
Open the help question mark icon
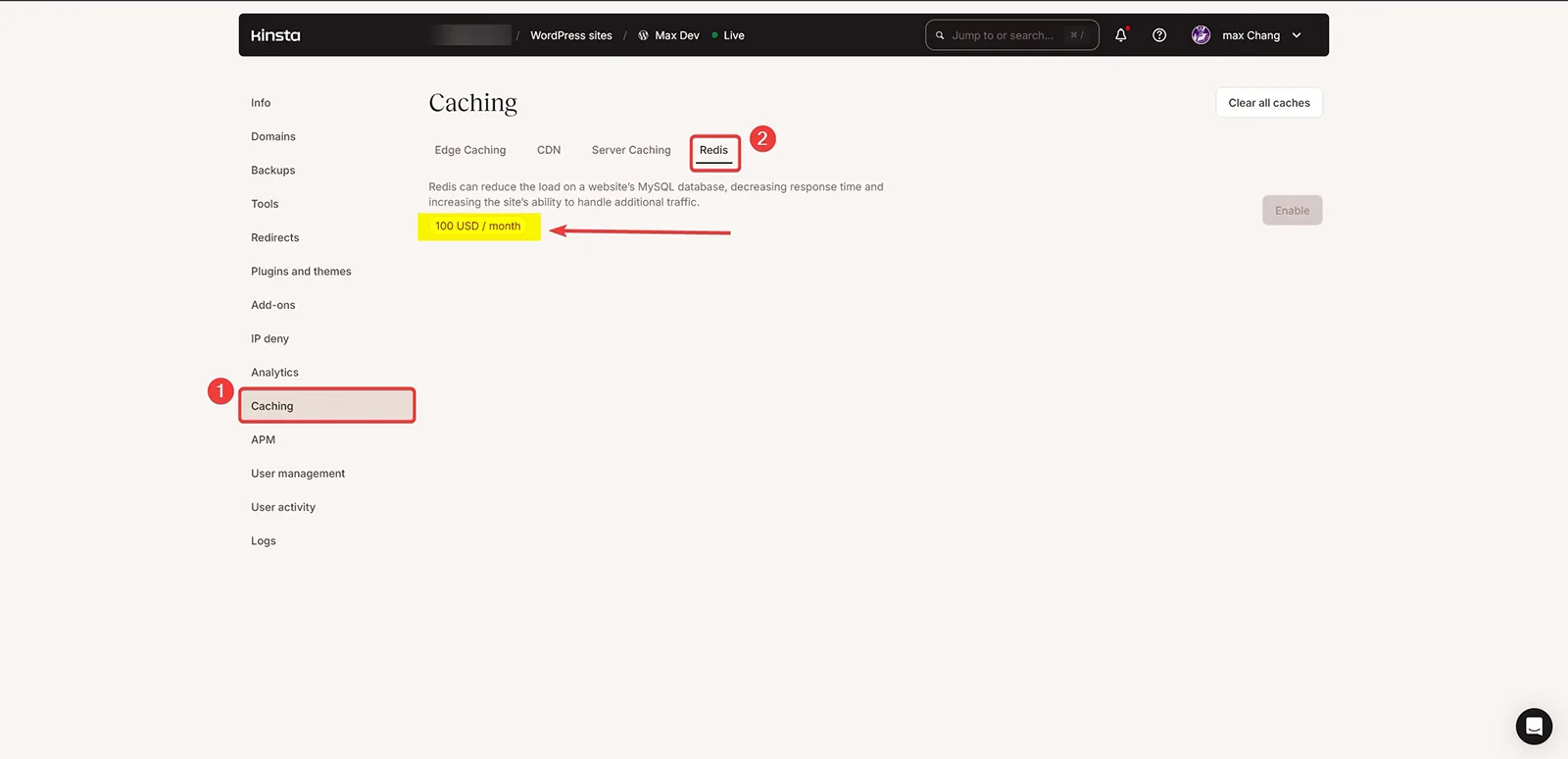pyautogui.click(x=1159, y=35)
